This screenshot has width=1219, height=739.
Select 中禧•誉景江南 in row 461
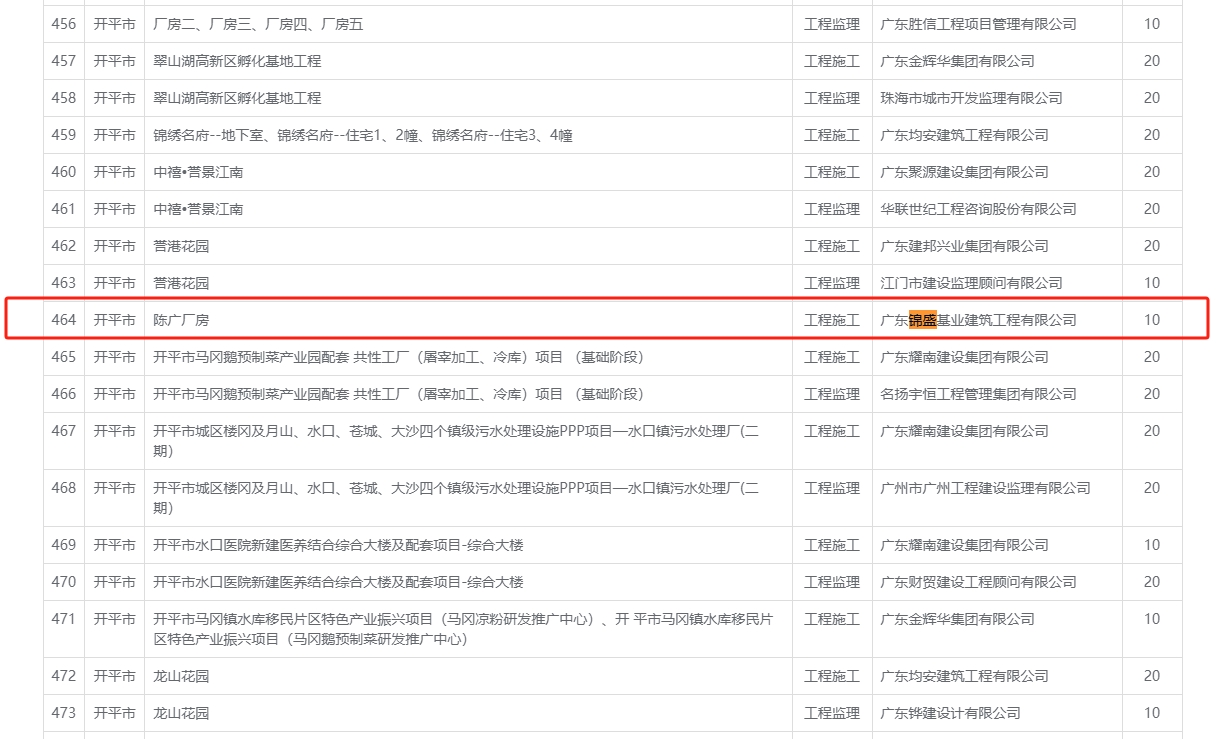(198, 209)
